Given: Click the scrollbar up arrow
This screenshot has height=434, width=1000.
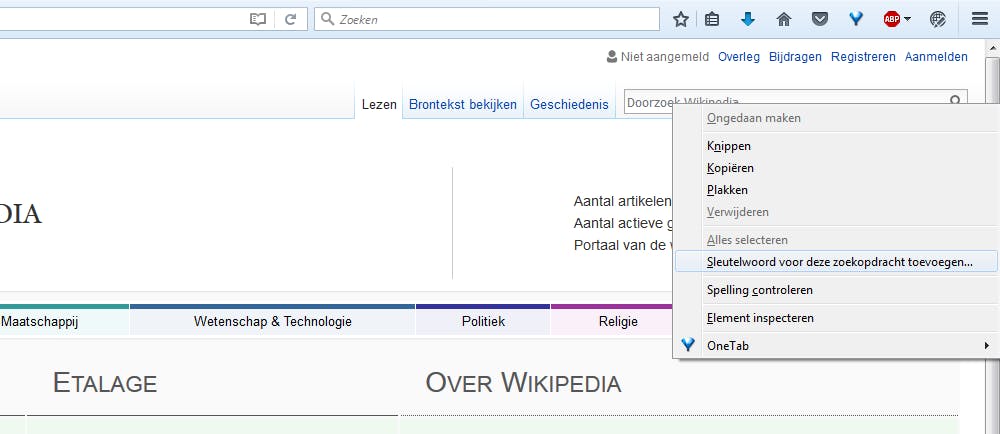Looking at the screenshot, I should (992, 47).
